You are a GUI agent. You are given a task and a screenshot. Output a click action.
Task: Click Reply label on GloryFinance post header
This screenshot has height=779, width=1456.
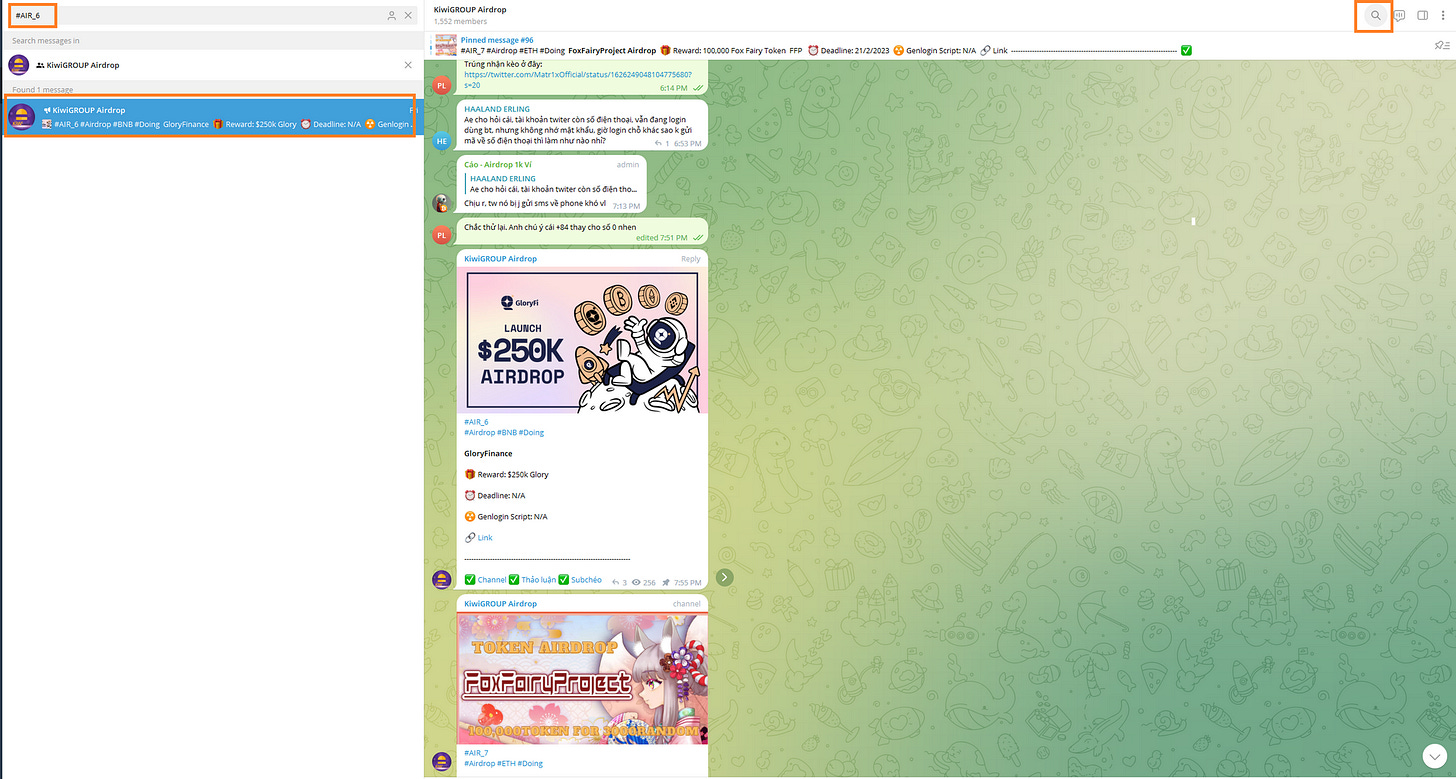coord(691,259)
